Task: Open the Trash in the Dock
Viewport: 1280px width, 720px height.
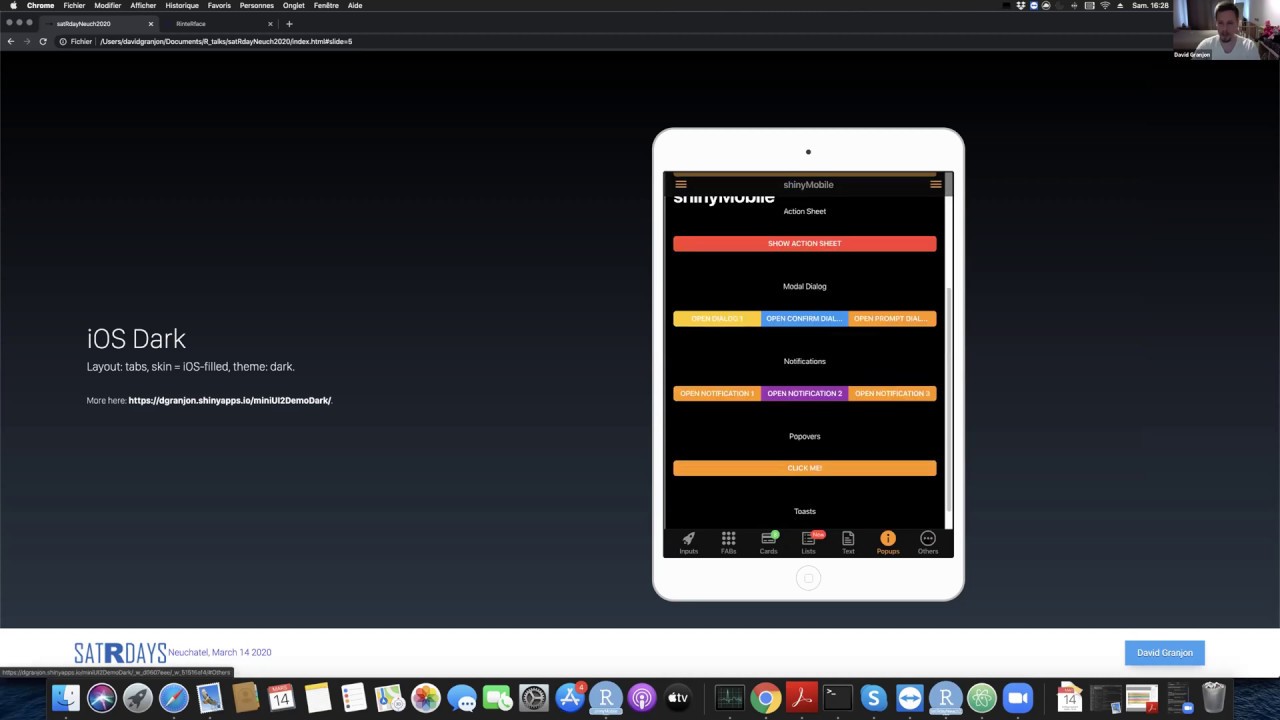Action: (x=1213, y=697)
